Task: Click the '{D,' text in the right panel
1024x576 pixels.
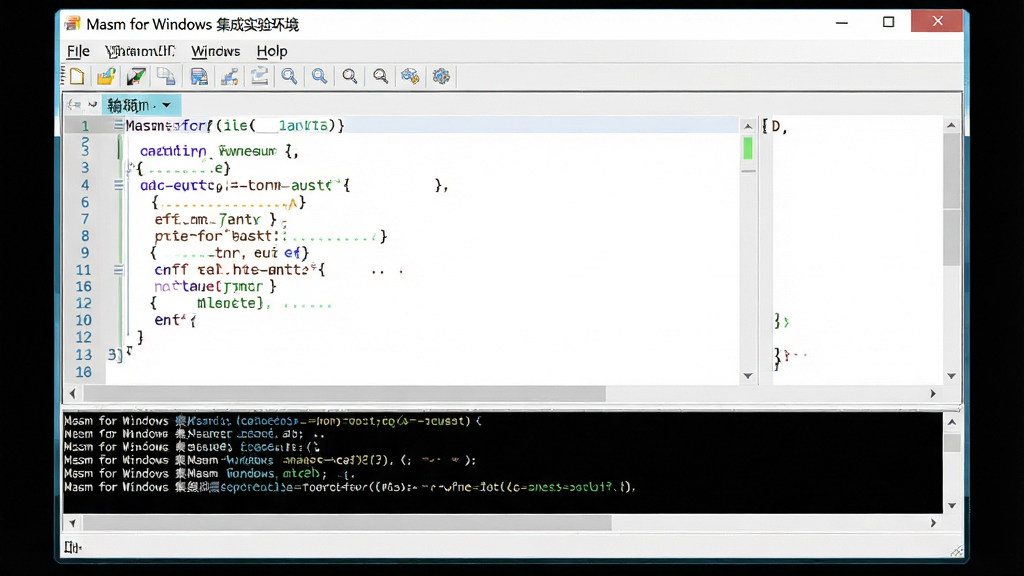Action: [x=775, y=126]
